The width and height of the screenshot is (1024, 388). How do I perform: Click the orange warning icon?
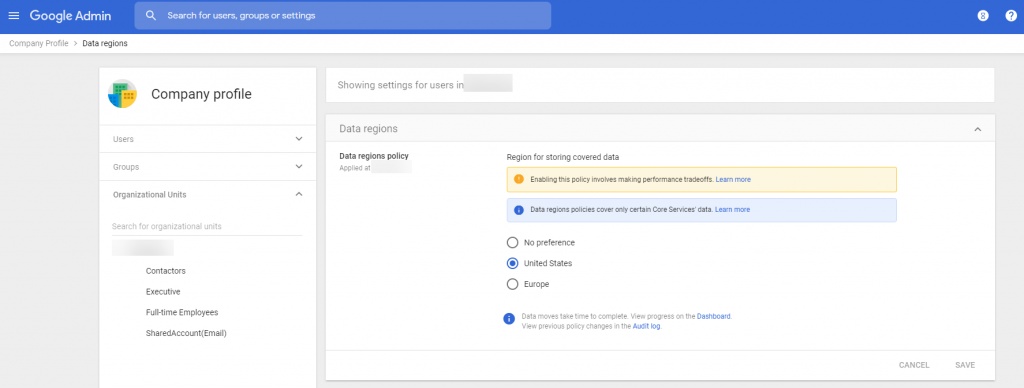(519, 179)
